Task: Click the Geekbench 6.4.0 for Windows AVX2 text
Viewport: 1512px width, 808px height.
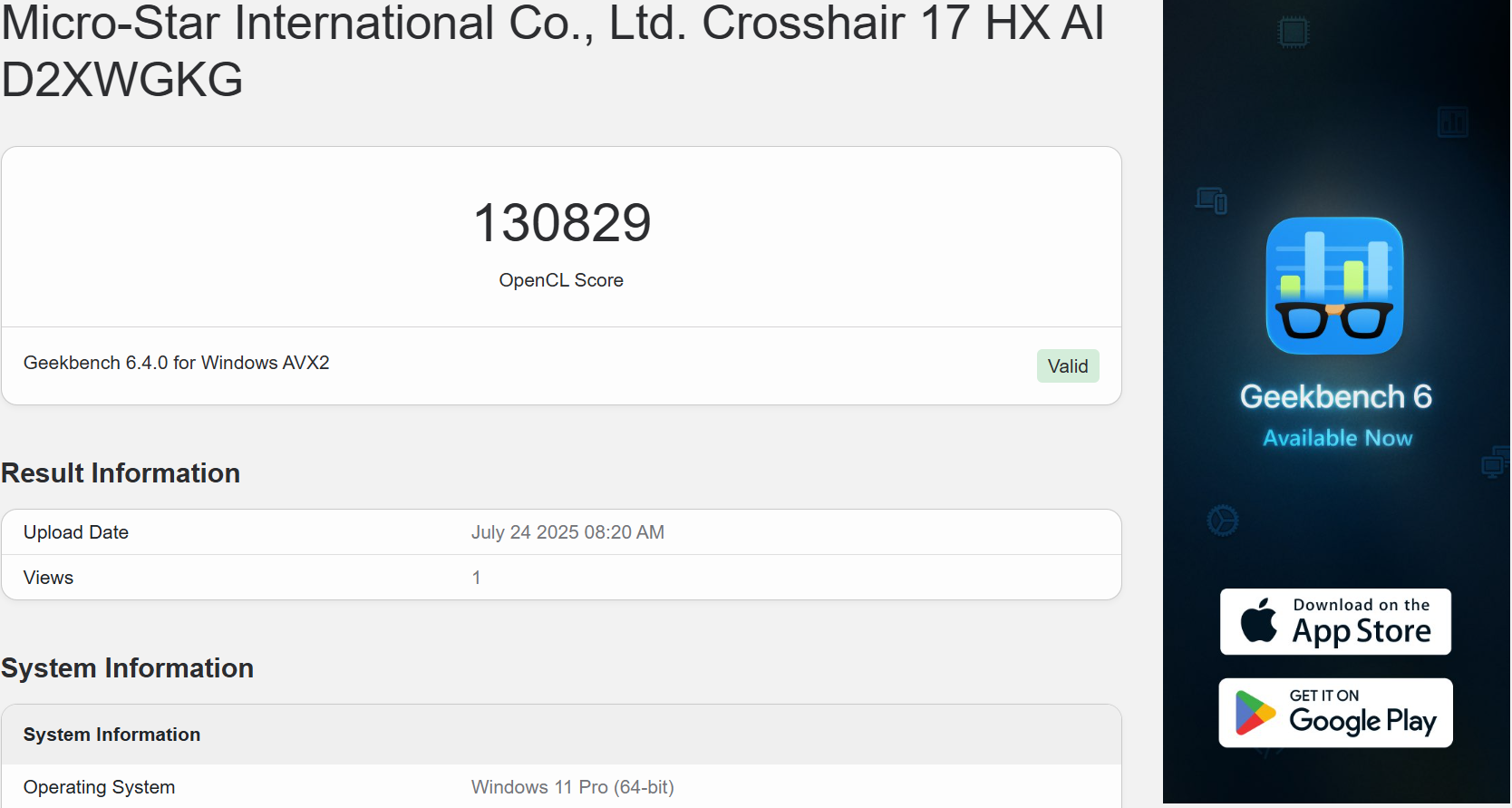Action: [177, 363]
